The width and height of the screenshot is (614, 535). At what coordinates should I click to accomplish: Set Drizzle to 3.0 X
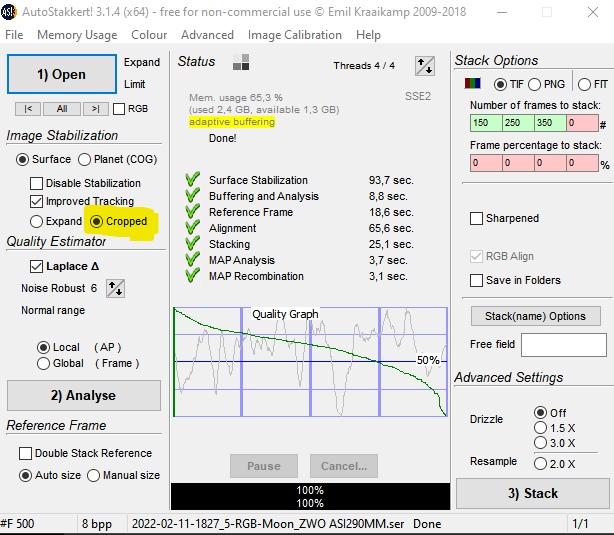coord(540,443)
